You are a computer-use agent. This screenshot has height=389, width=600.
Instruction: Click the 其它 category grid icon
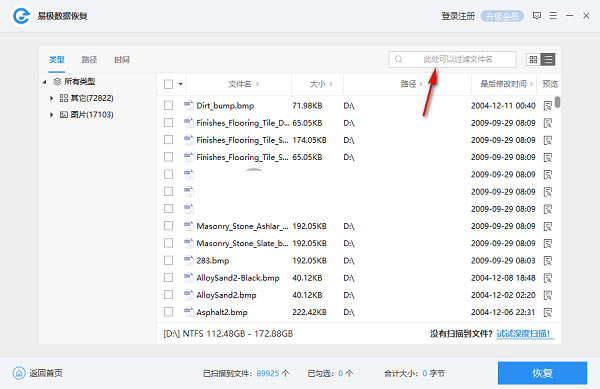64,98
